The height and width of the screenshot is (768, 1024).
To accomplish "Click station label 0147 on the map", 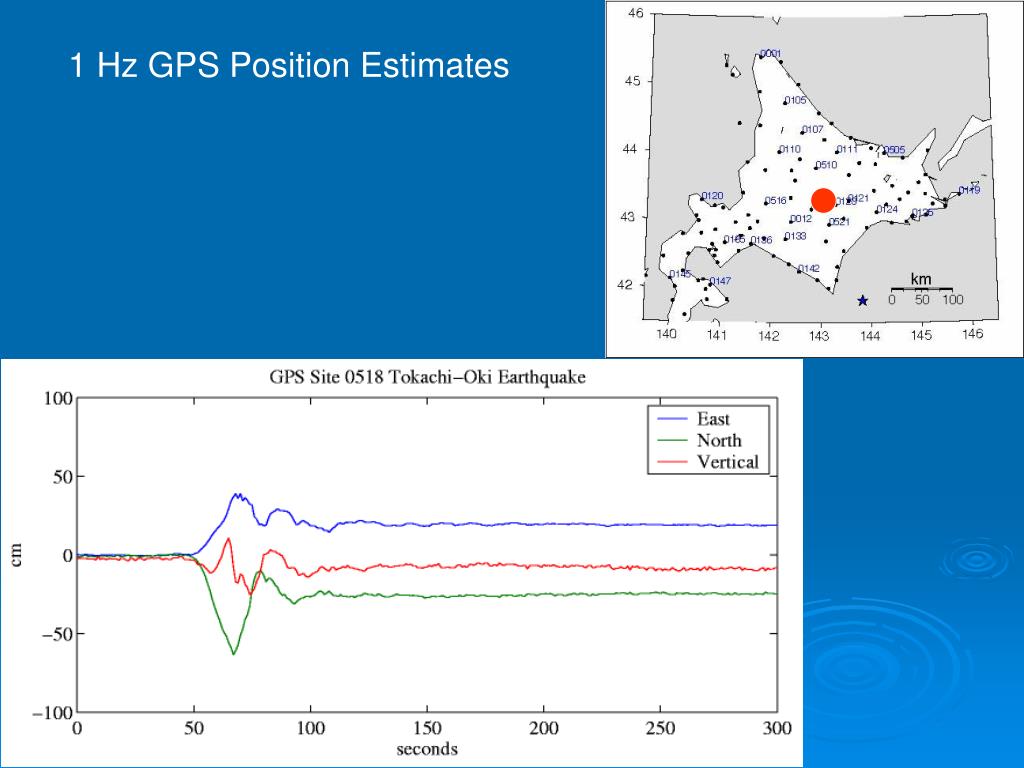I will [x=720, y=281].
